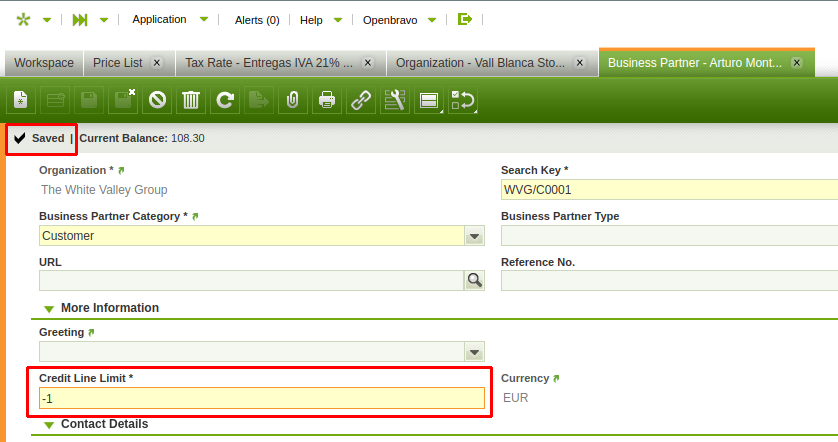The width and height of the screenshot is (838, 442).
Task: Click the Undo Changes cancel icon
Action: click(x=157, y=100)
